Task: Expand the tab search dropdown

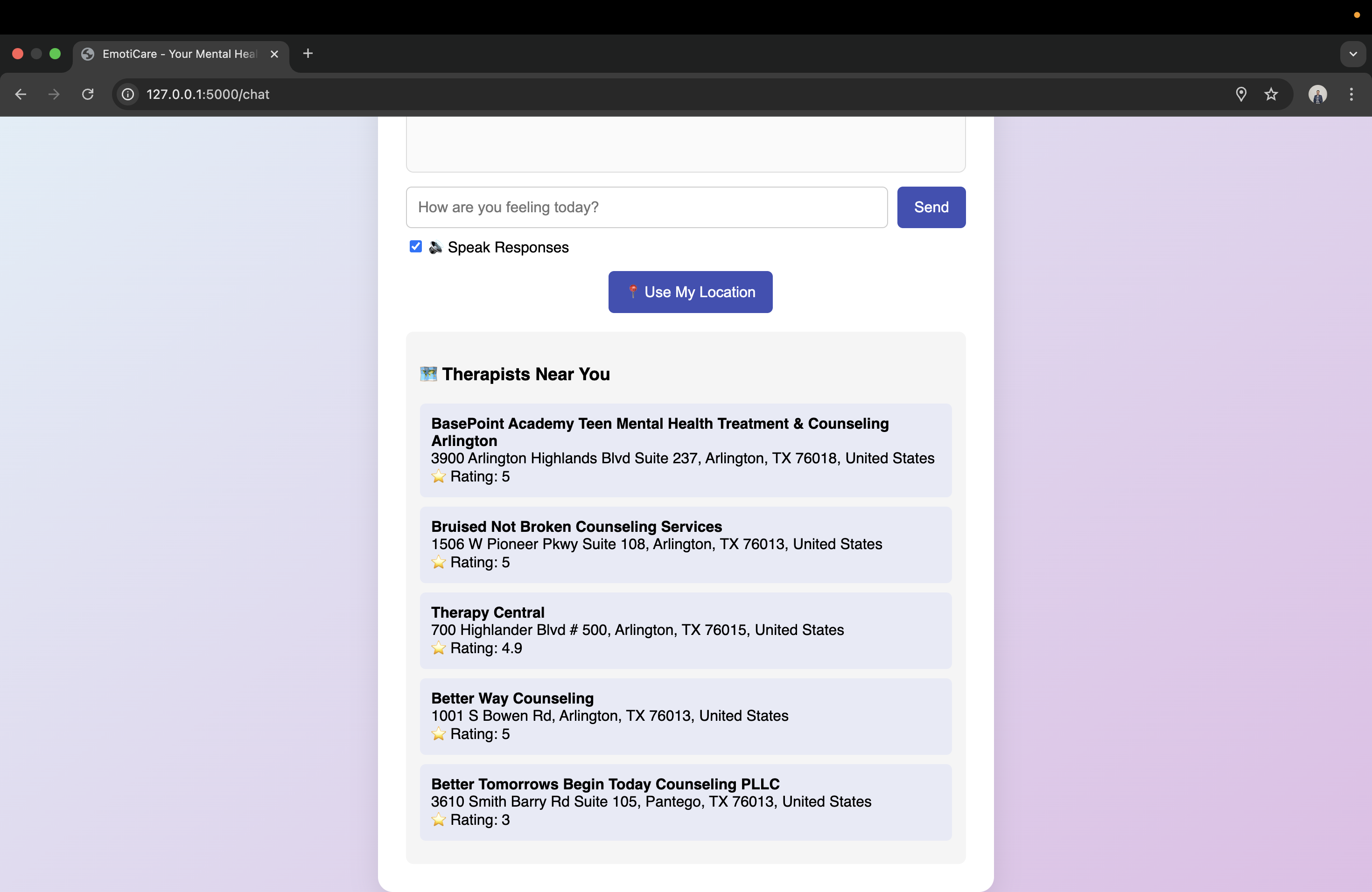Action: 1352,54
